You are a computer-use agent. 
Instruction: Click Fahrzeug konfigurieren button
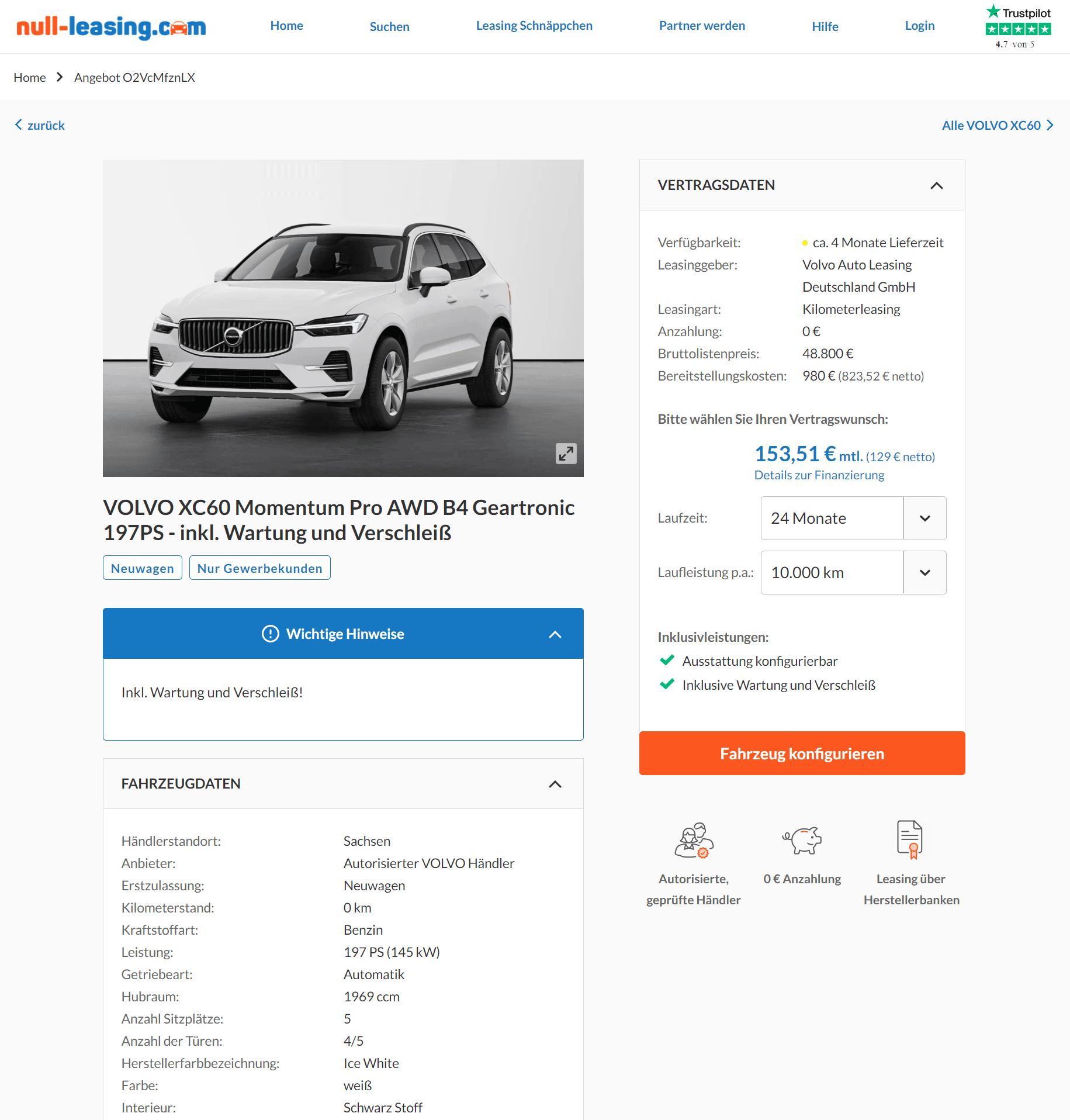[x=802, y=753]
